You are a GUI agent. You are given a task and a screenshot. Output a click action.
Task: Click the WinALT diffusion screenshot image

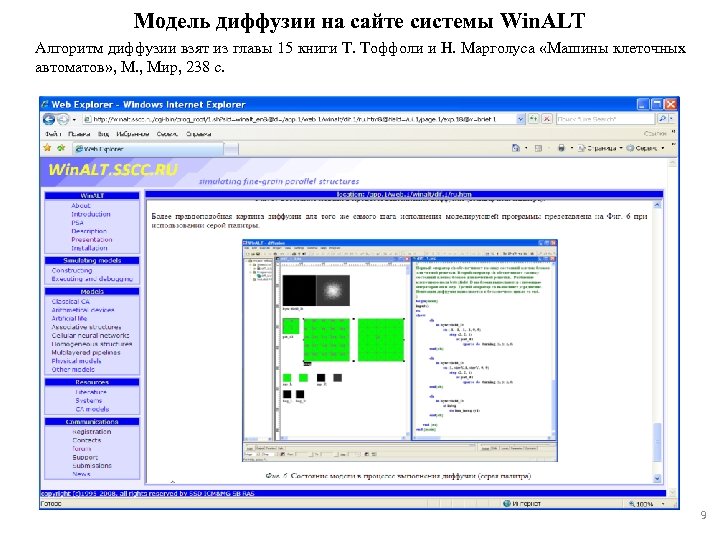[399, 350]
